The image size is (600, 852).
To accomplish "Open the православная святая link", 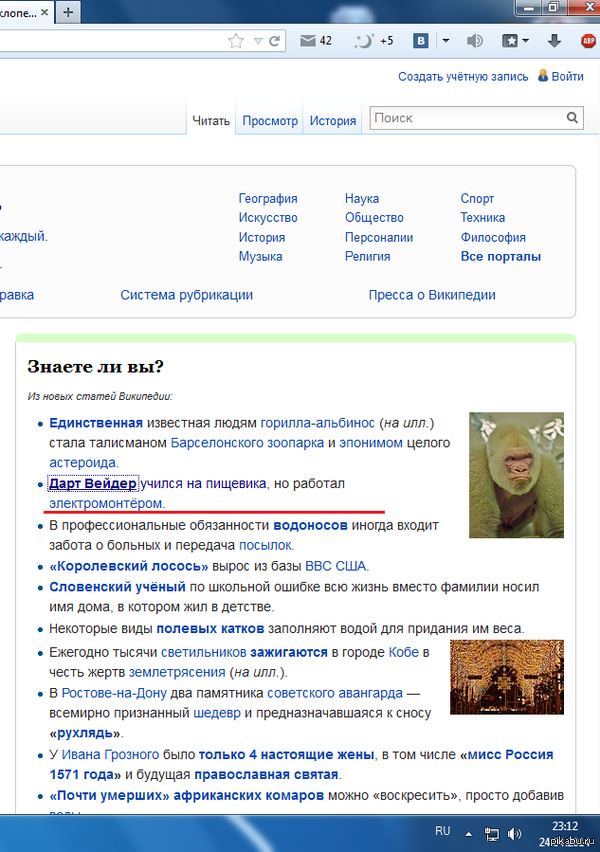I will [266, 774].
